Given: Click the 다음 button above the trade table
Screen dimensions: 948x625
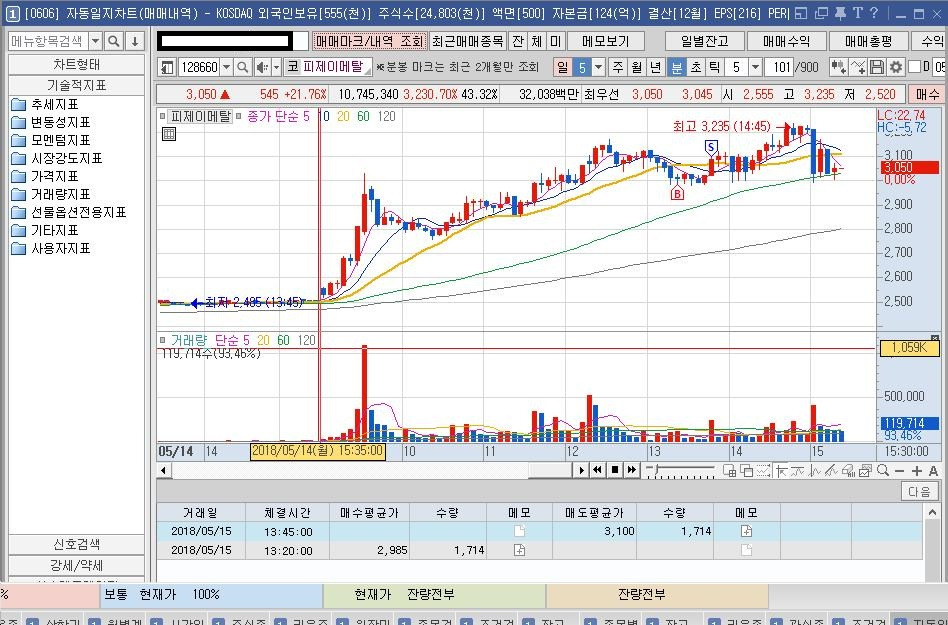Looking at the screenshot, I should pos(919,491).
